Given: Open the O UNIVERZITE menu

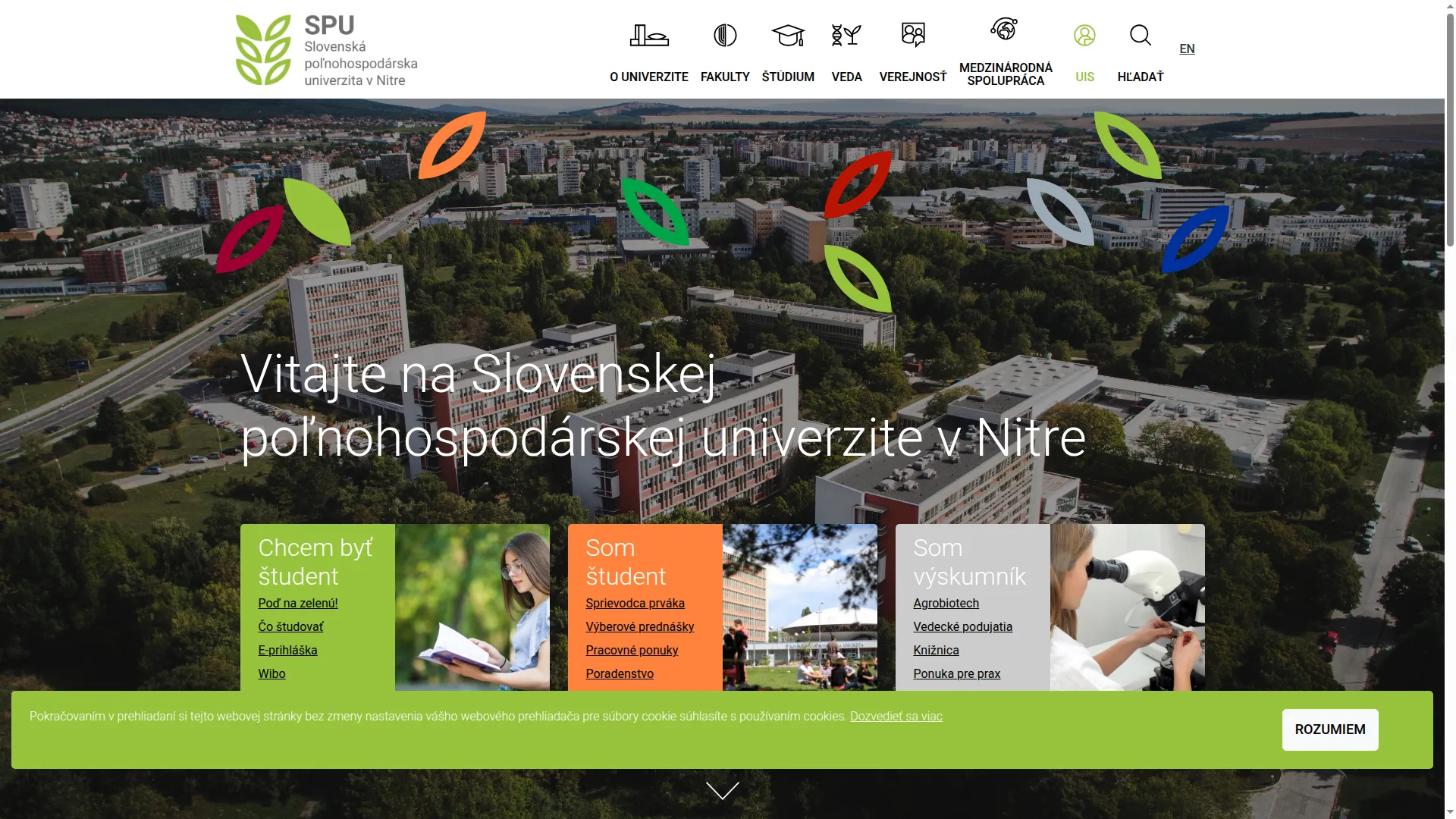Looking at the screenshot, I should pos(649,77).
